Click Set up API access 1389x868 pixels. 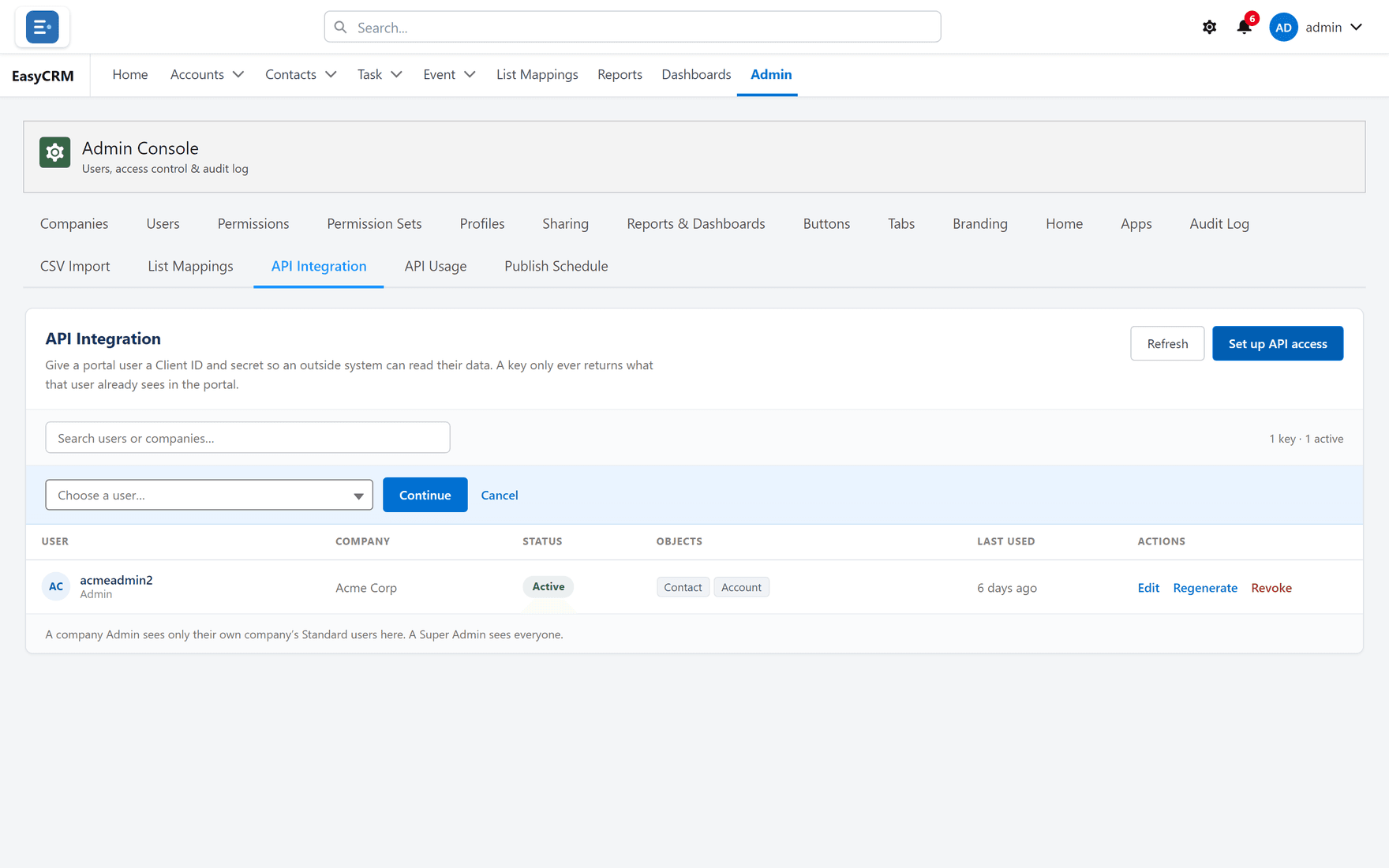[1278, 343]
